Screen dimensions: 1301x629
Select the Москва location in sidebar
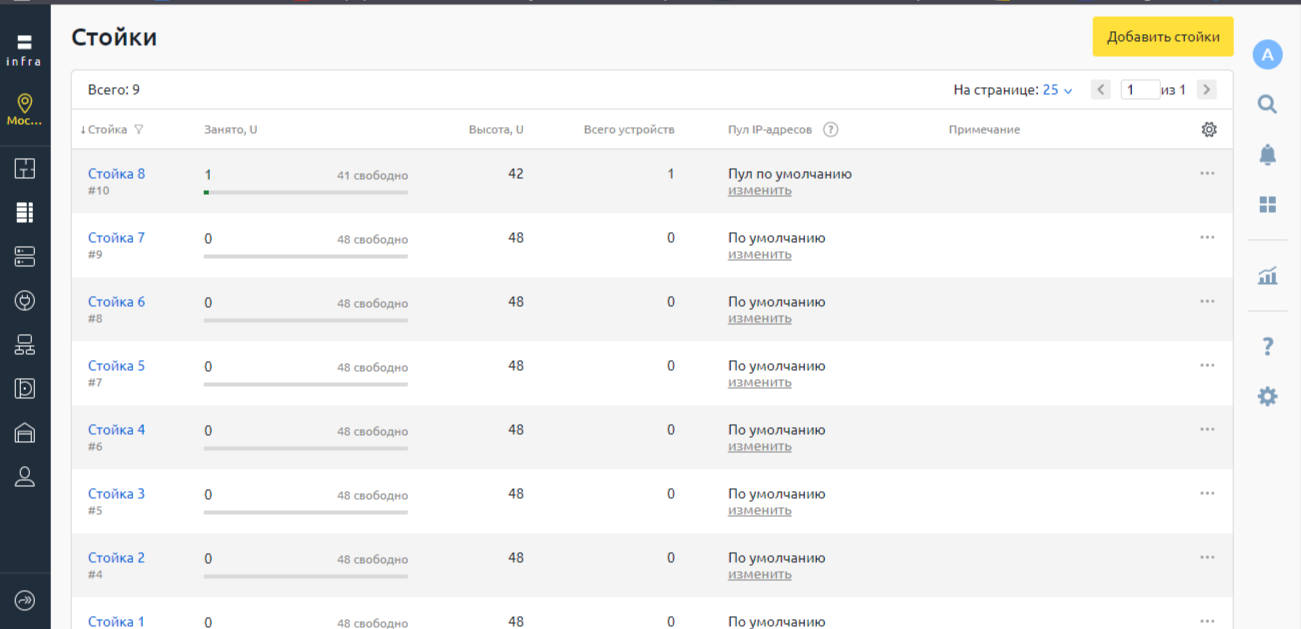pyautogui.click(x=25, y=109)
